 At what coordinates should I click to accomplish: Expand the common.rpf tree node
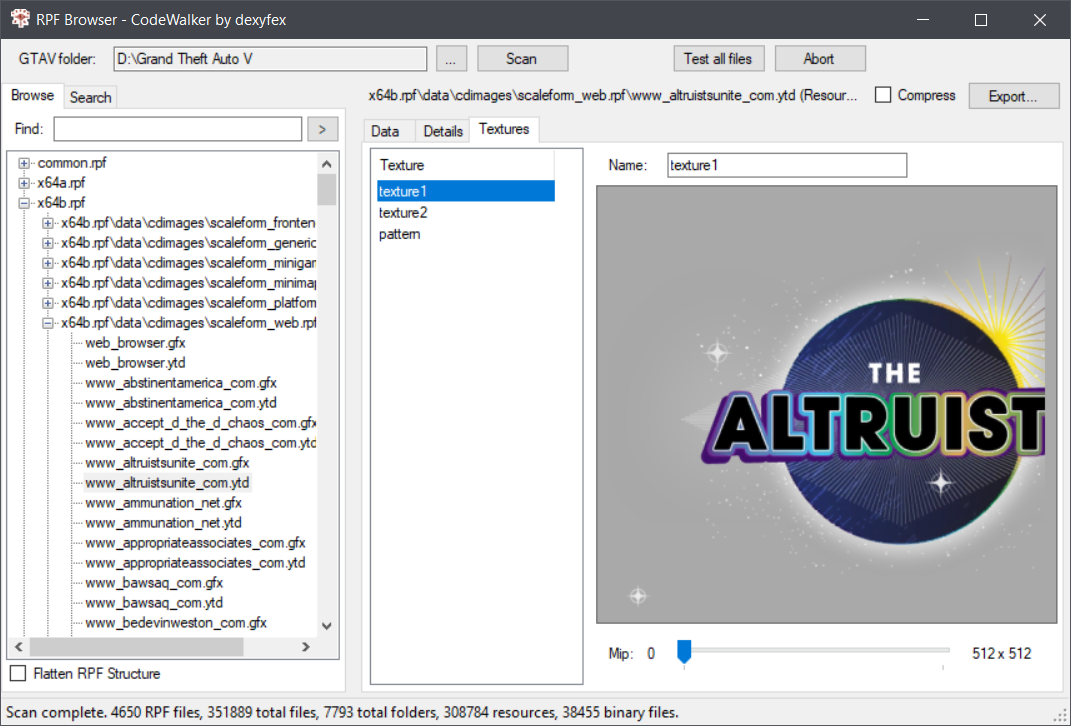pyautogui.click(x=24, y=163)
